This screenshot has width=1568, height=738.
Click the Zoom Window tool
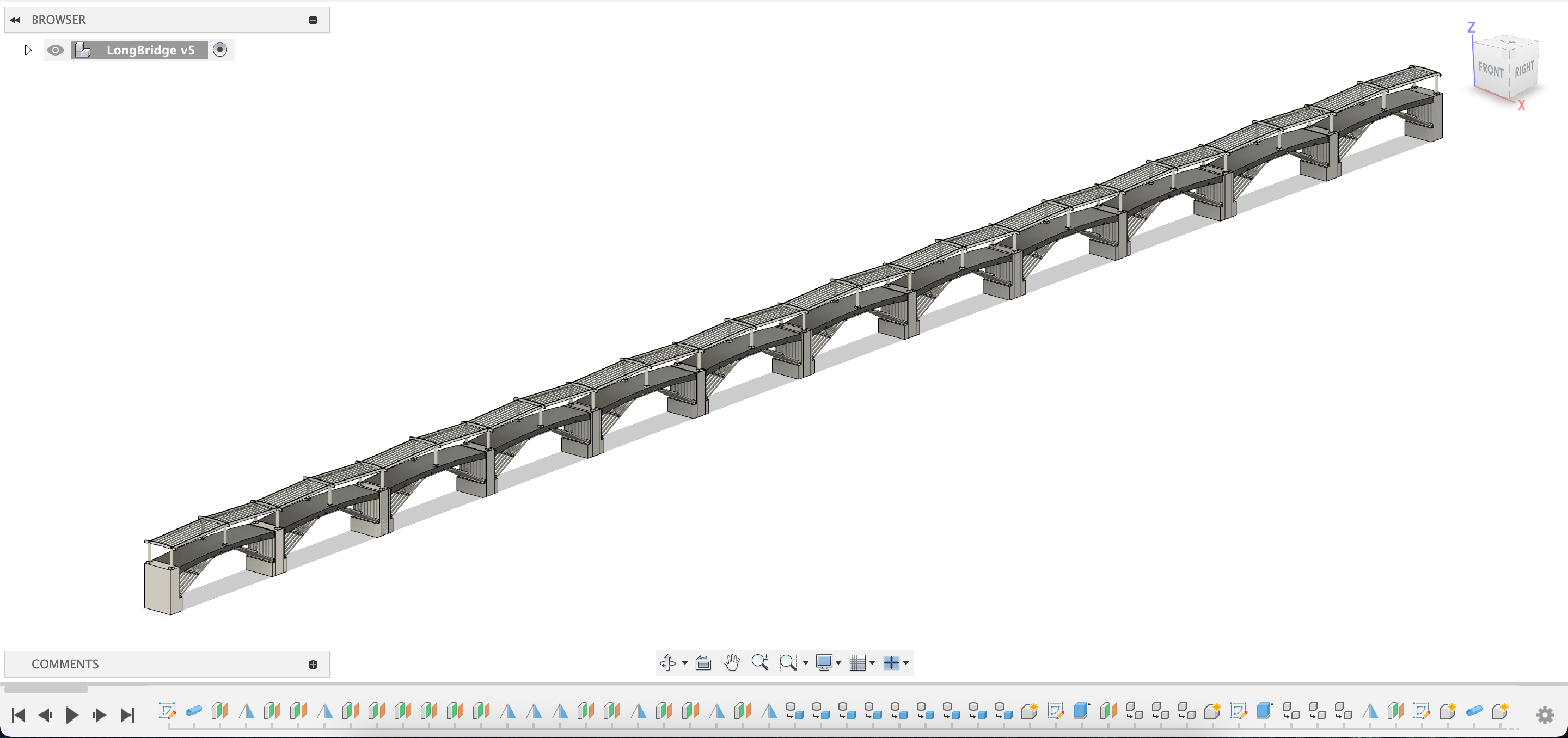788,662
